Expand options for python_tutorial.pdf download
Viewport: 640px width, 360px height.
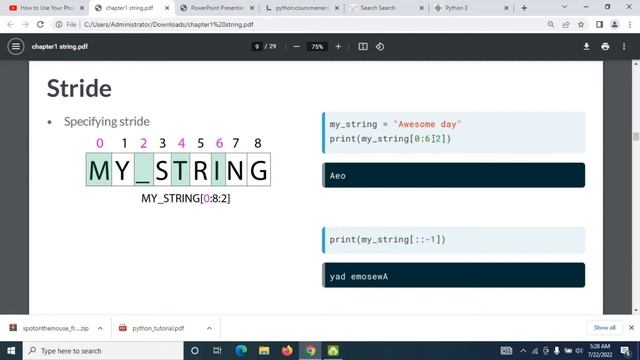(209, 328)
